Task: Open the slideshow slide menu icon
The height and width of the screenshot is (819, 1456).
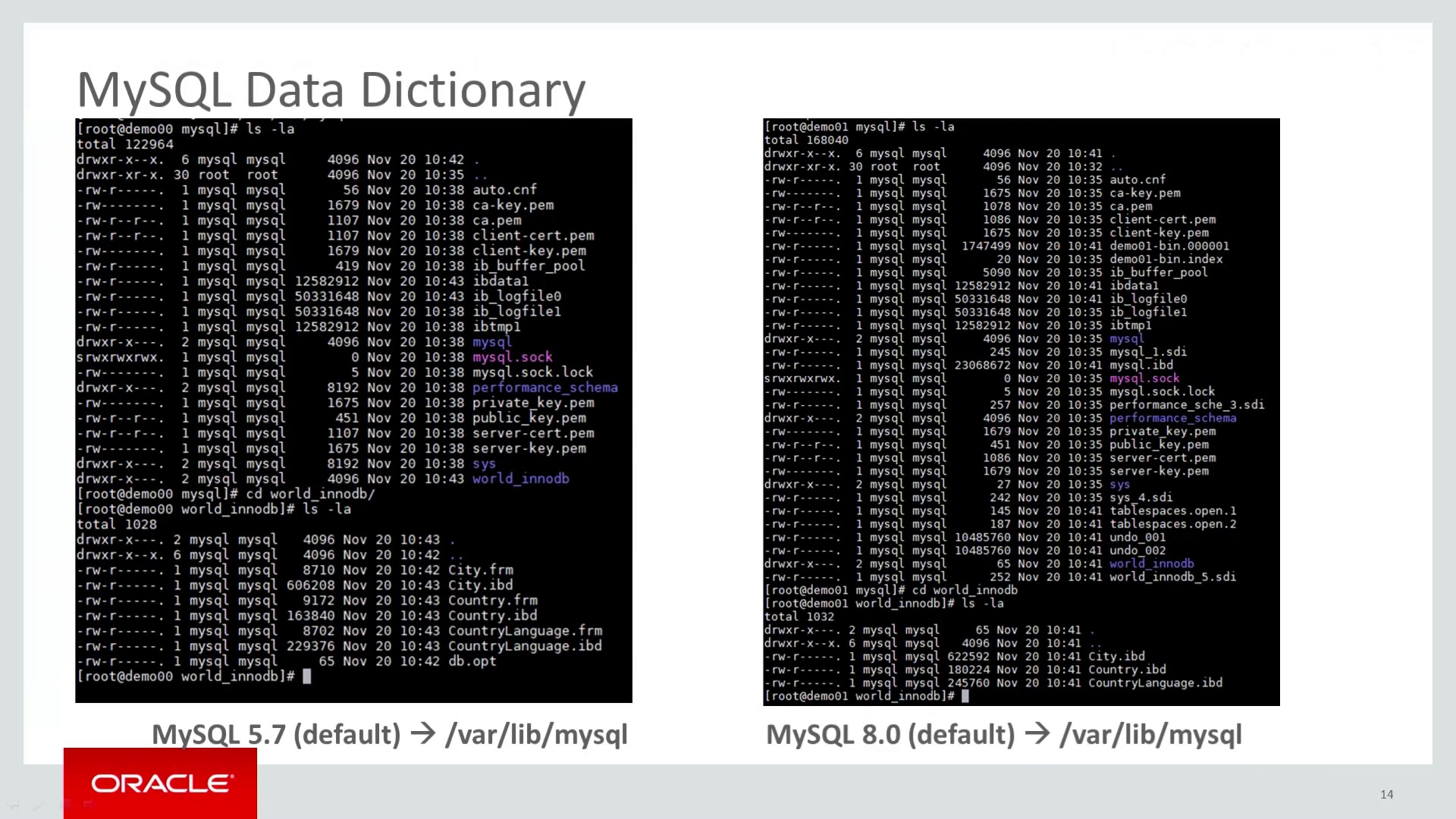Action: [64, 805]
